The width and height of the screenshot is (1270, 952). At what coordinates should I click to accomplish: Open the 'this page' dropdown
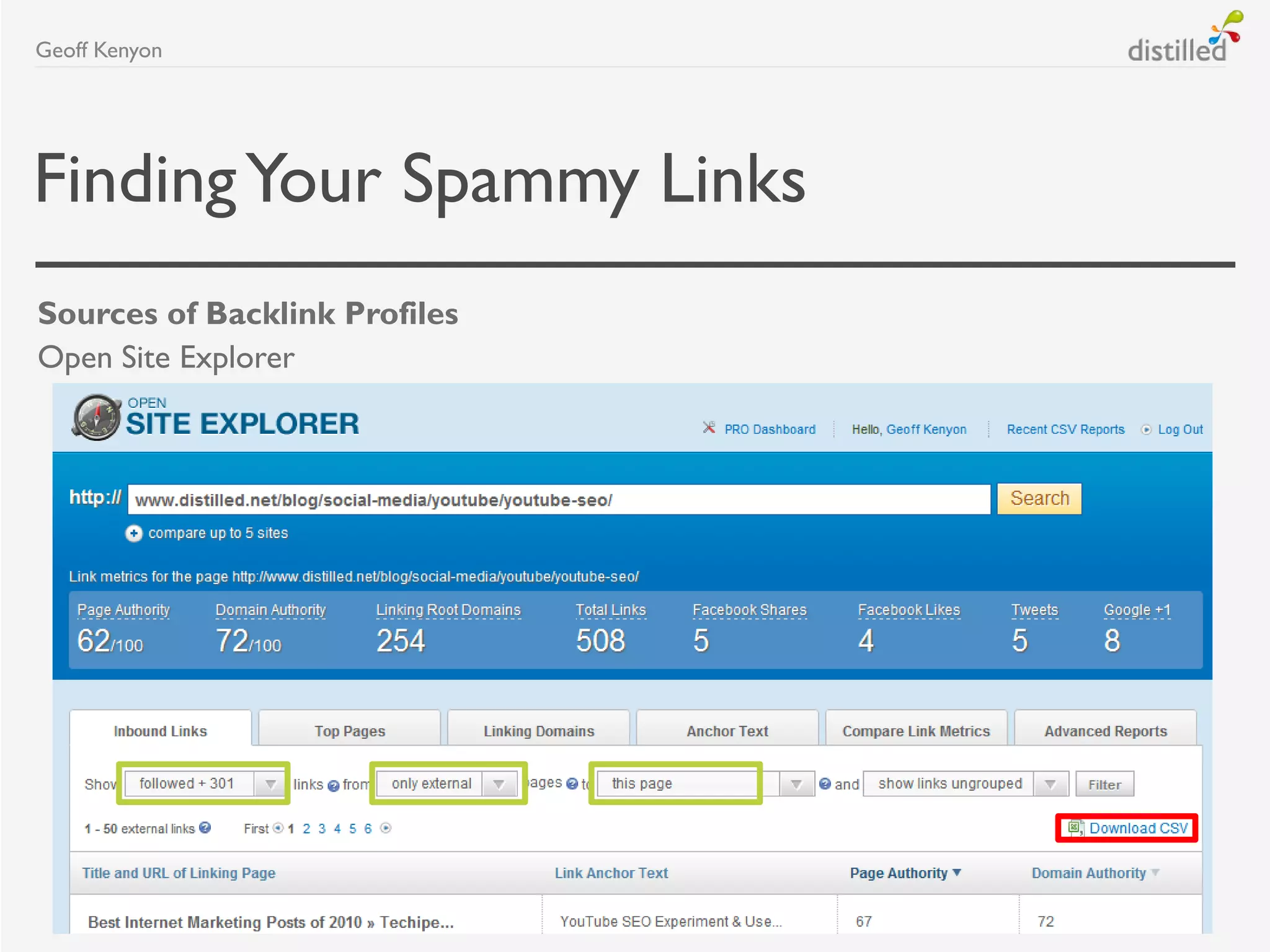pyautogui.click(x=706, y=783)
